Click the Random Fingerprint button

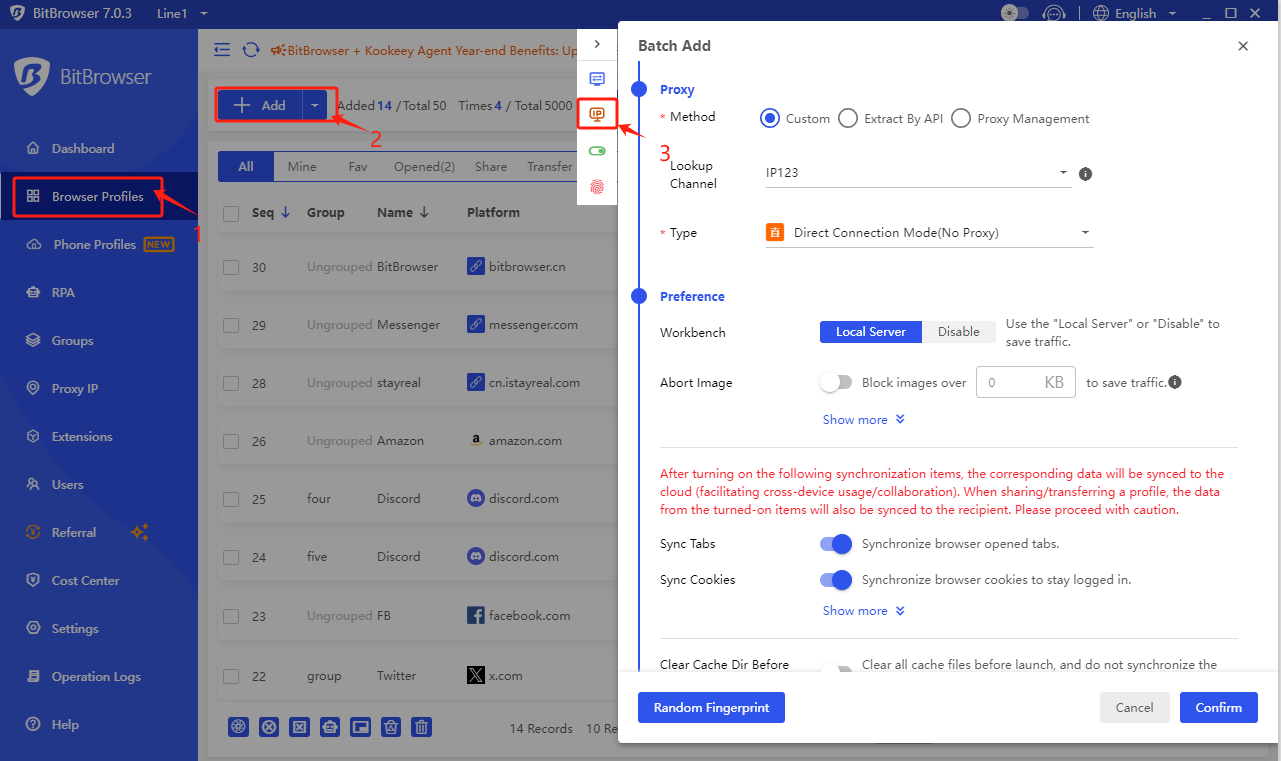(x=711, y=707)
